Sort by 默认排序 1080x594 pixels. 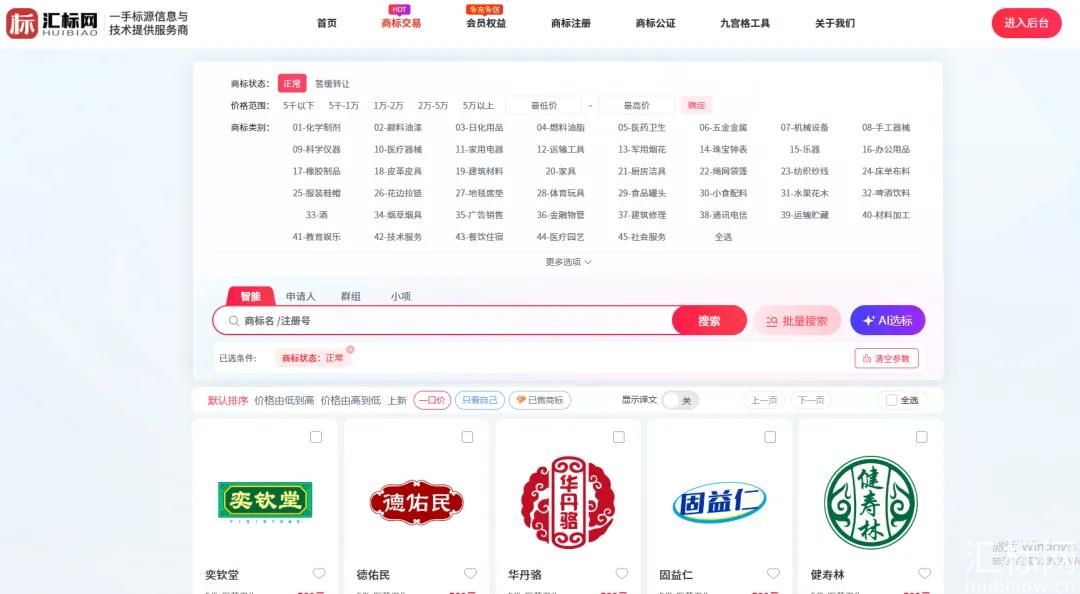(228, 400)
